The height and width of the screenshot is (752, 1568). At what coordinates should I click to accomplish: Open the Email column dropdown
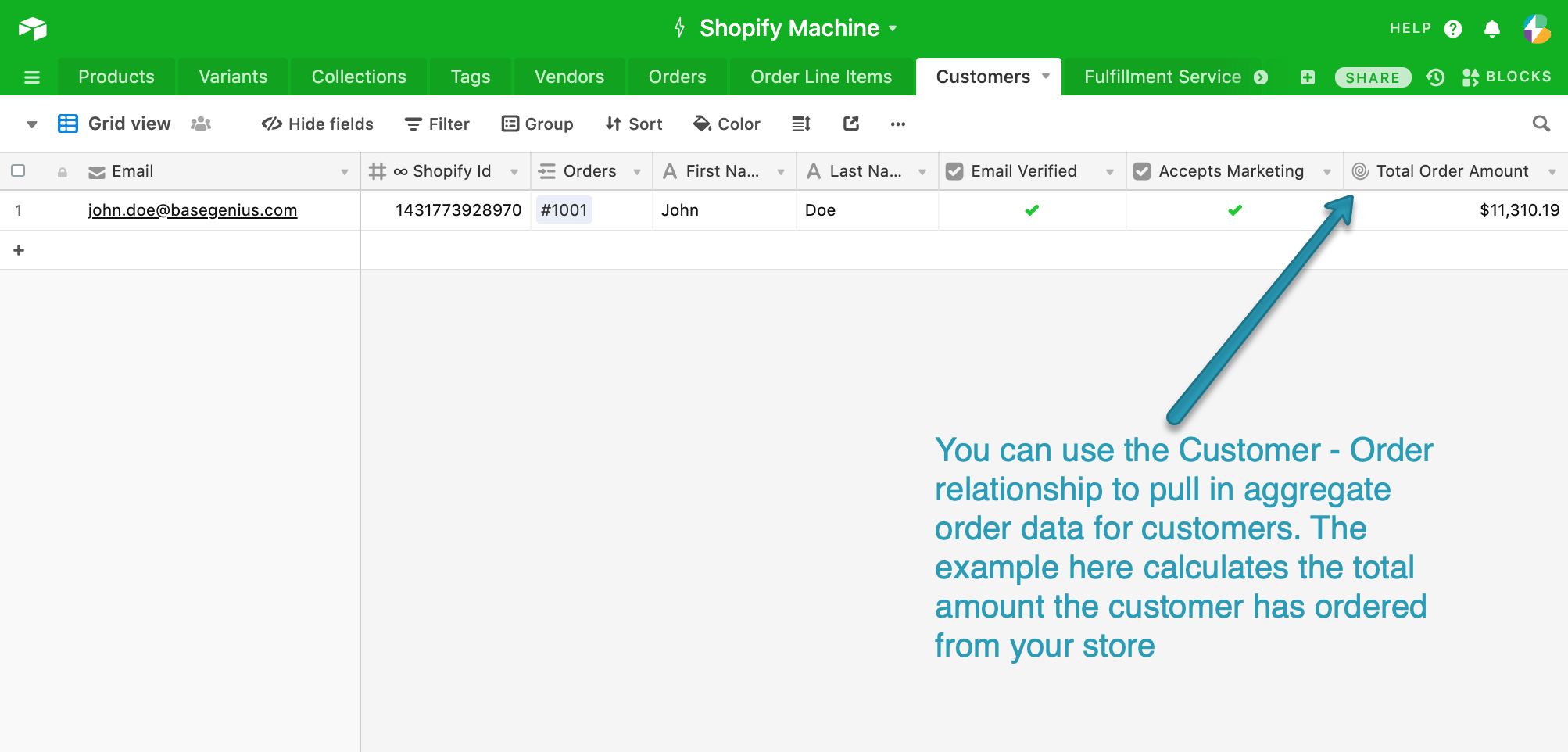point(345,172)
